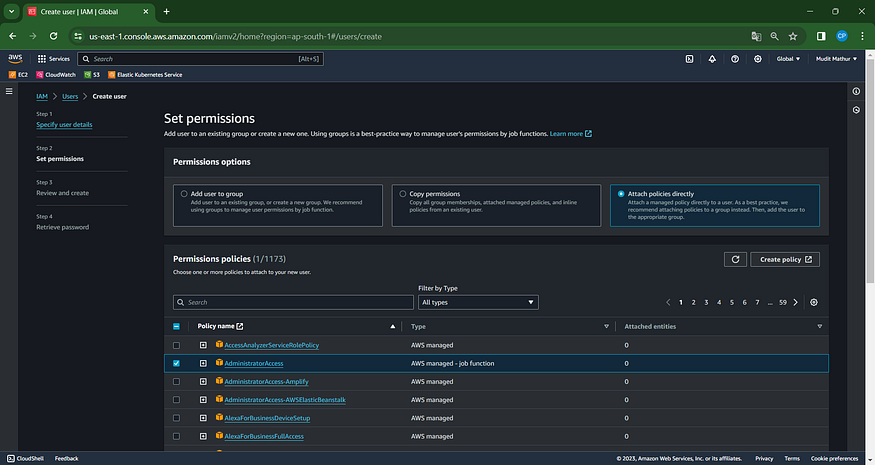Uncheck the AdministratorAccess checkbox

pos(176,363)
